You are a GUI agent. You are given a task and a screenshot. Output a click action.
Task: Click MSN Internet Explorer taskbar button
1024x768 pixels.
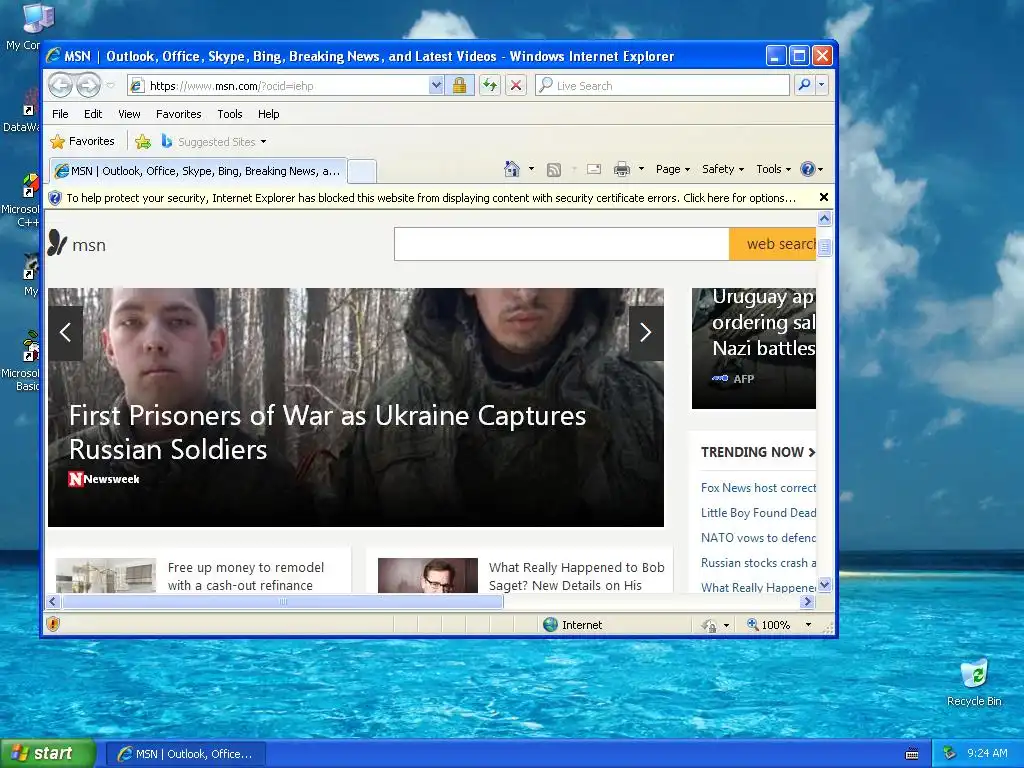pyautogui.click(x=186, y=754)
